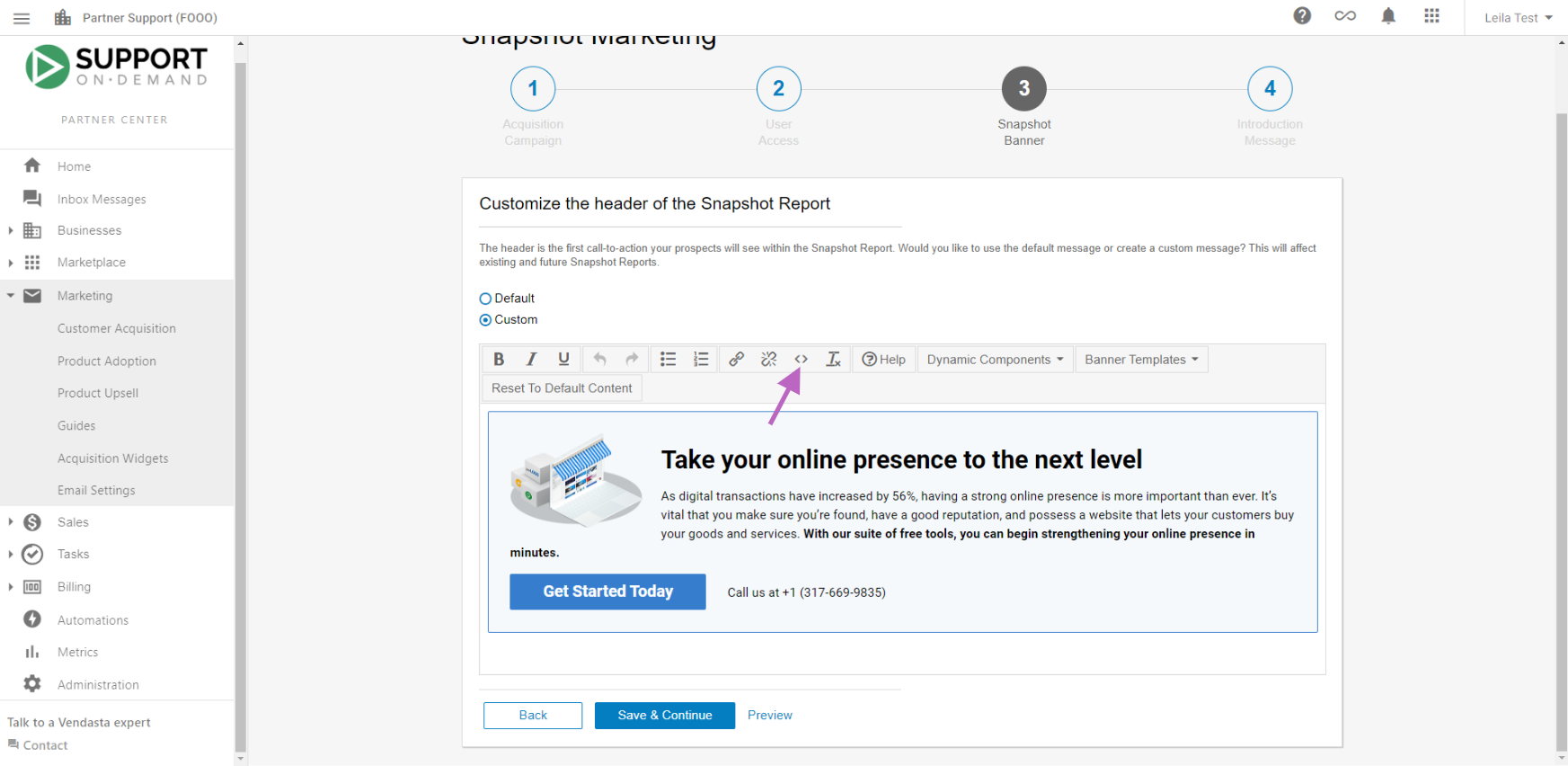The image size is (1568, 766).
Task: Clear formatting with the Tx icon
Action: [833, 360]
